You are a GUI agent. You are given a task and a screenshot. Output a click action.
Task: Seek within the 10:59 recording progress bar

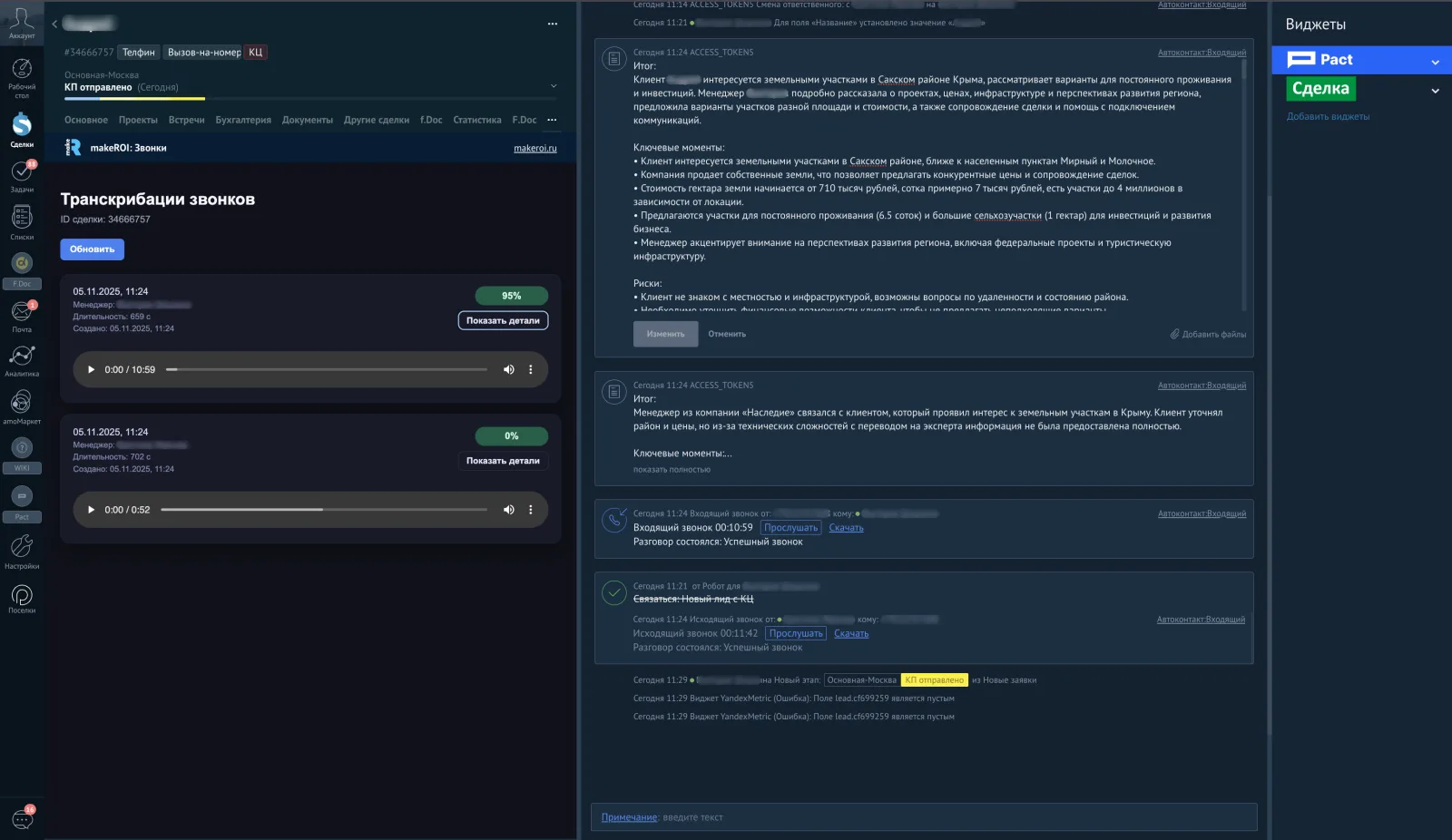(x=327, y=370)
